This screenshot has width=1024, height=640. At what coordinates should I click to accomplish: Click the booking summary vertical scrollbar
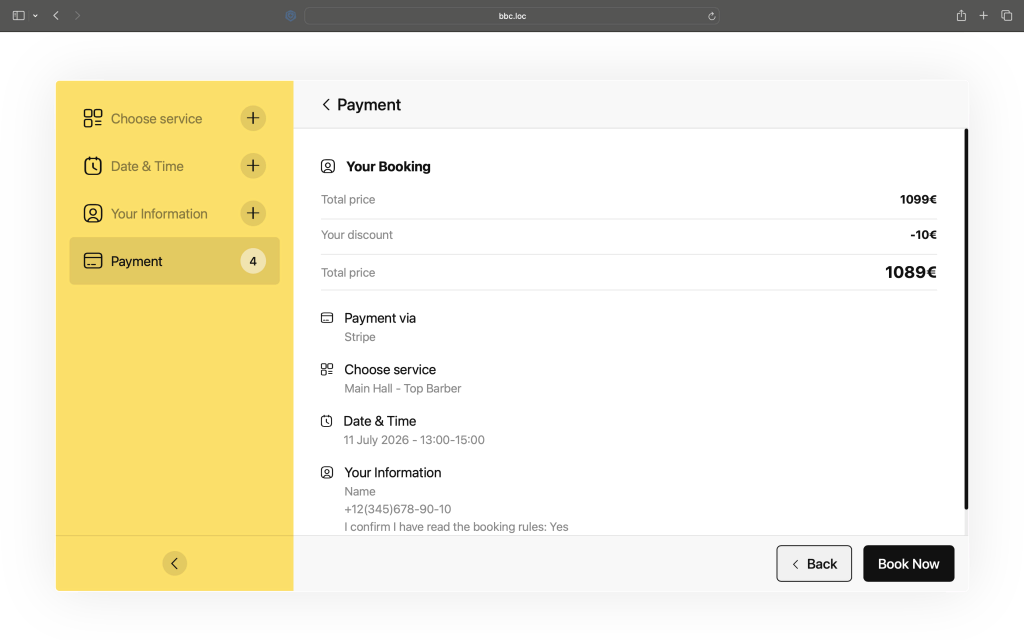966,319
